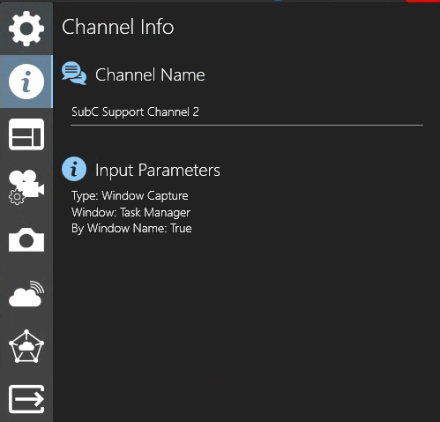This screenshot has height=422, width=440.
Task: Focus the SubC Support Channel 2 field
Action: 247,112
